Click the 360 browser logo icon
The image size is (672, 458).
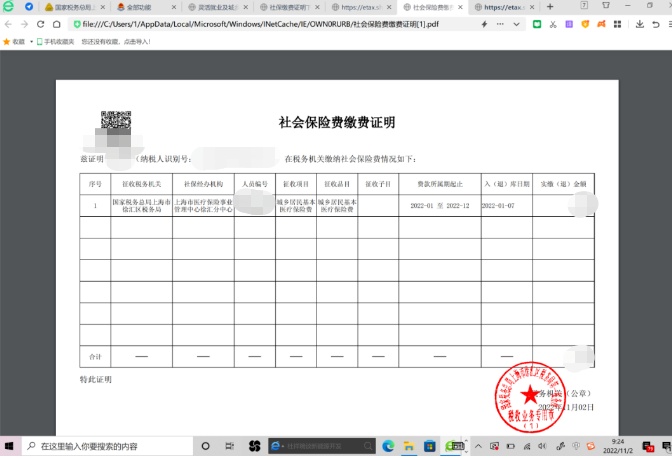(x=8, y=6)
